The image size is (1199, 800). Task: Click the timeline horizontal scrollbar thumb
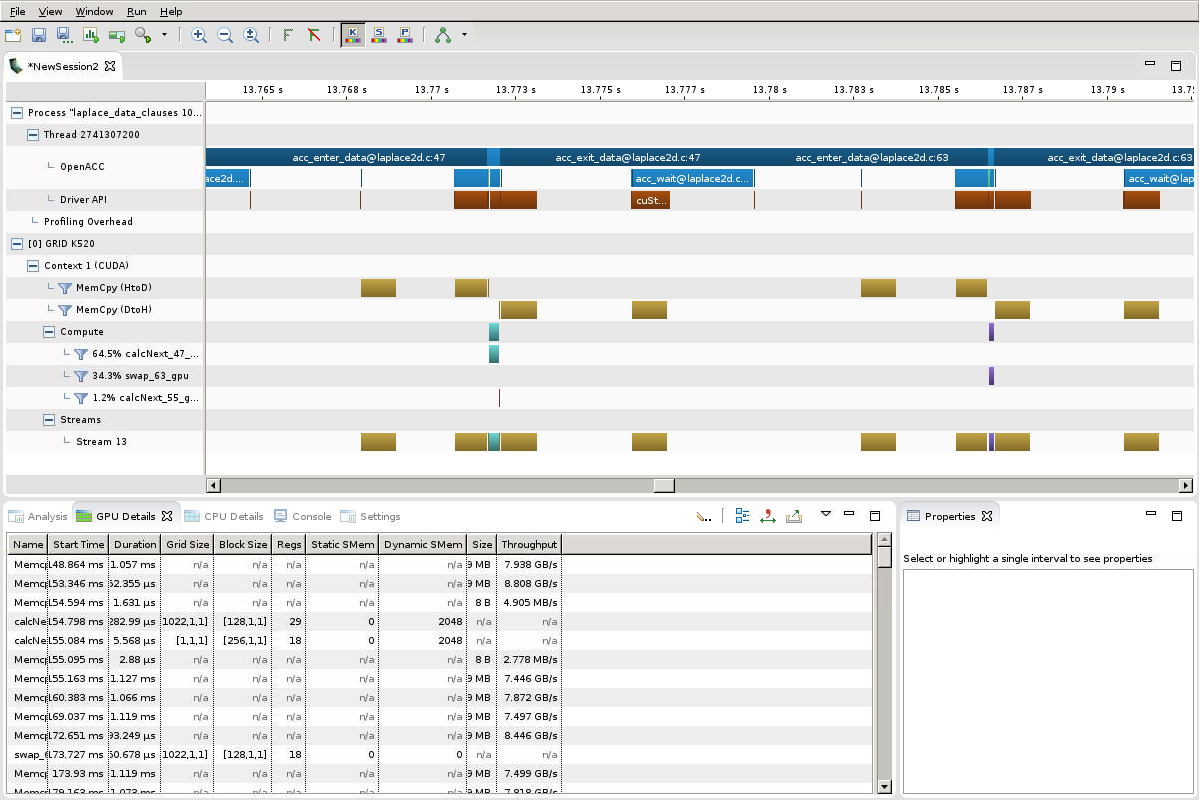[664, 485]
